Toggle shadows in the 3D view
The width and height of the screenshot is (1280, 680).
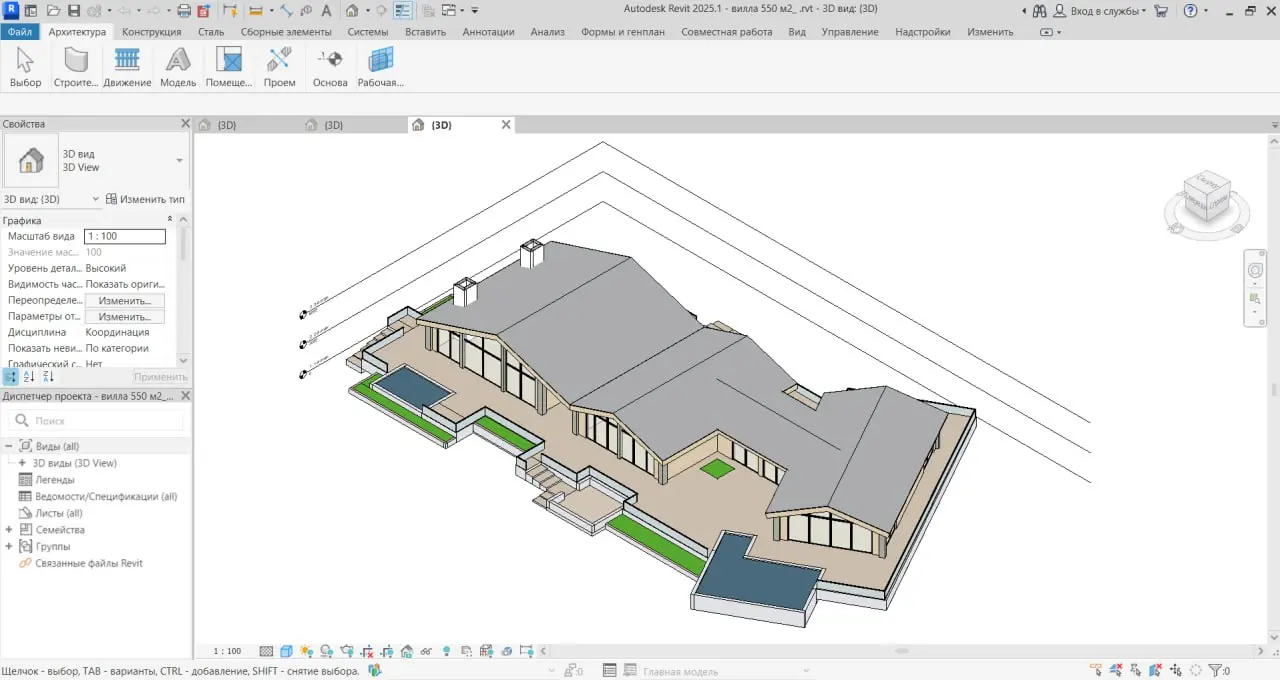coord(325,651)
